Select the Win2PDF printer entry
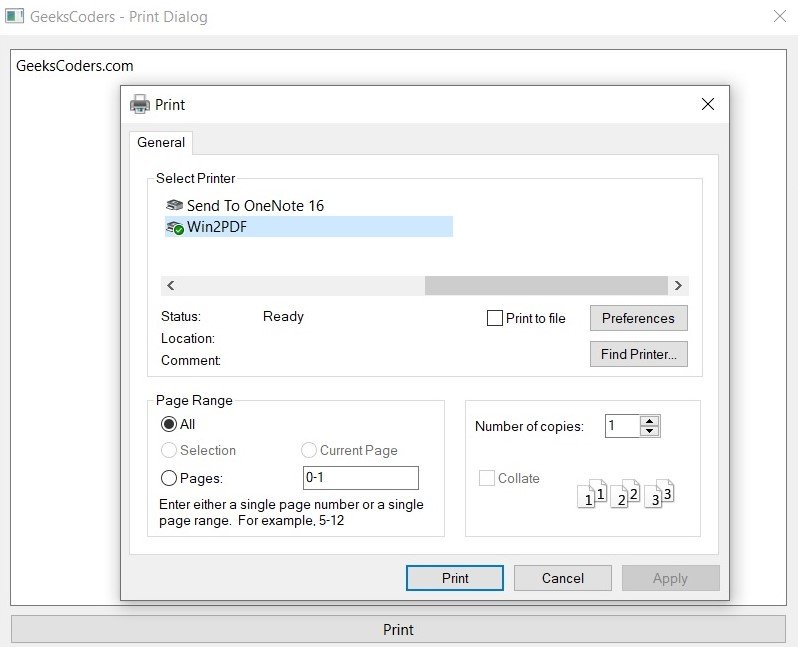Image resolution: width=798 pixels, height=647 pixels. (308, 227)
